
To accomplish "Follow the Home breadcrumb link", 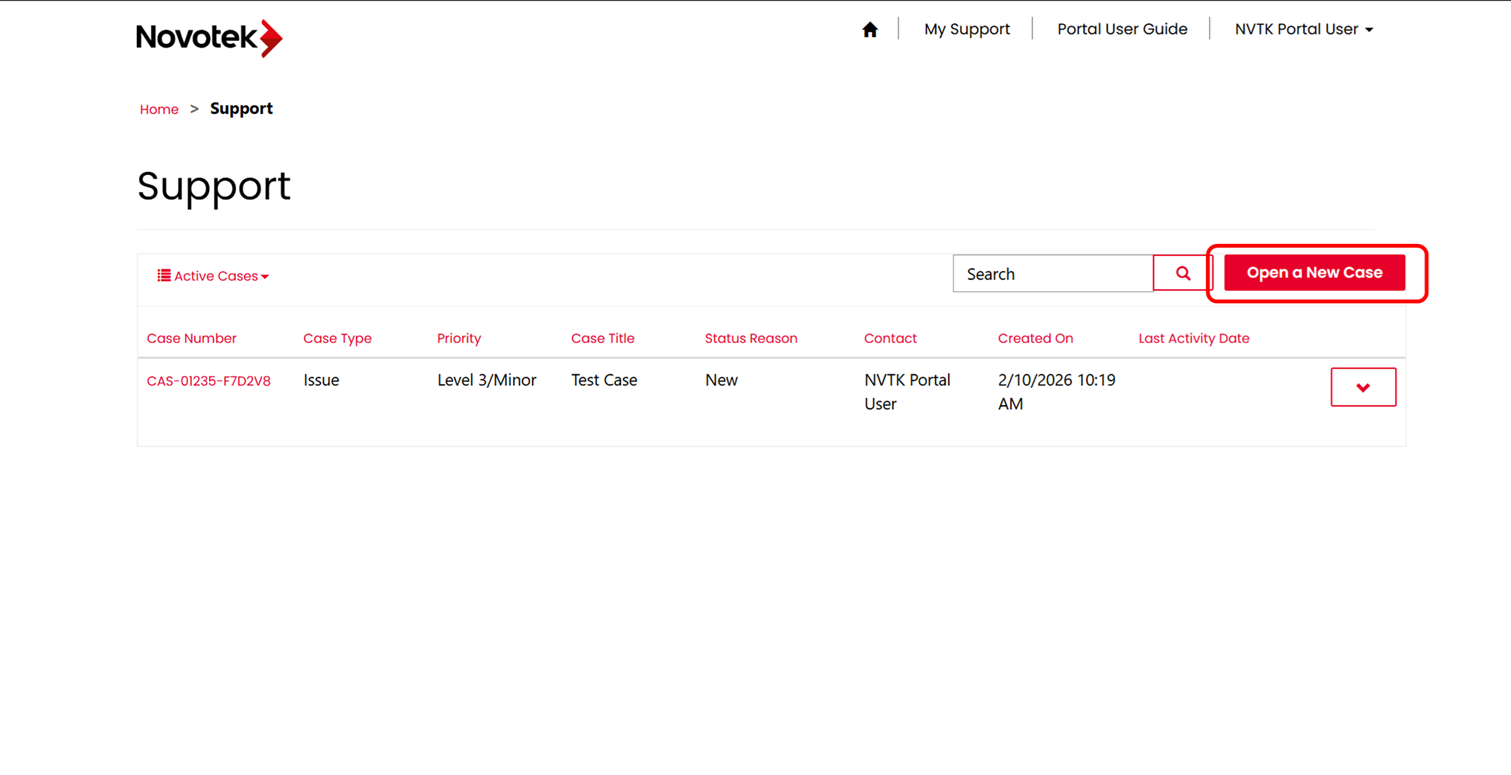I will 159,109.
